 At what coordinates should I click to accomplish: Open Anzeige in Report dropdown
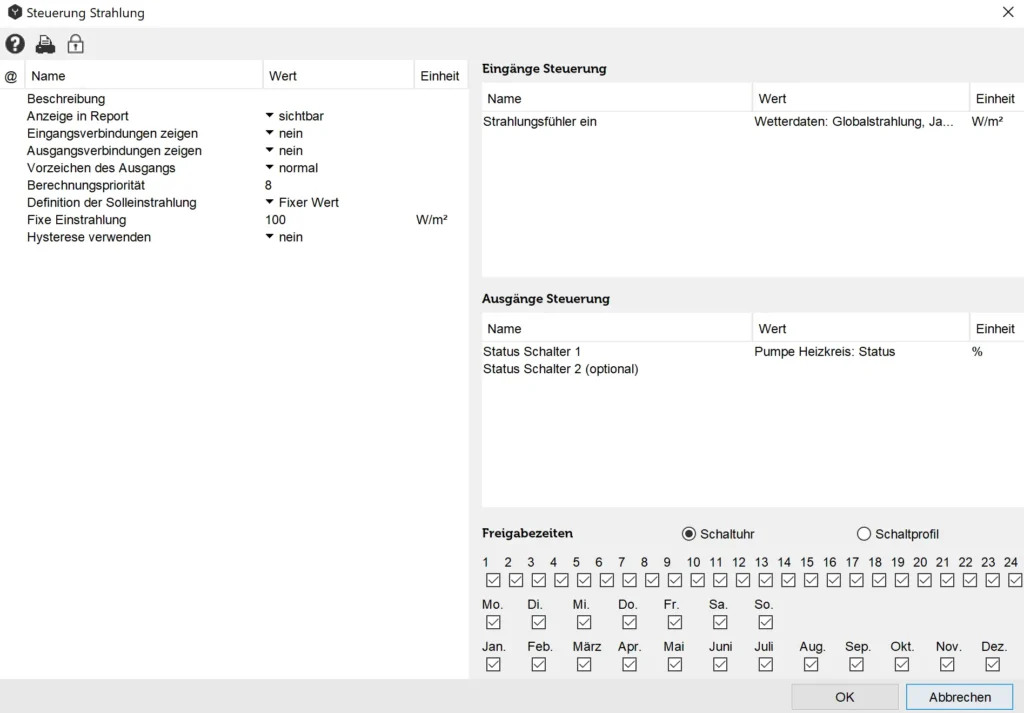pyautogui.click(x=270, y=116)
